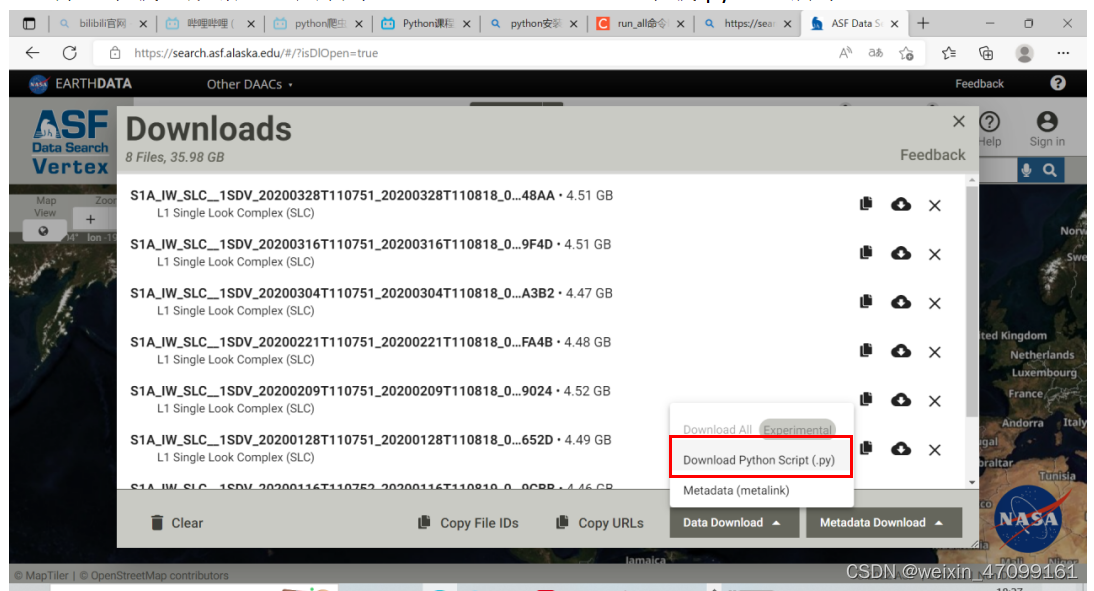Switch to the Python课程 browser tab
1094x591 pixels.
427,24
